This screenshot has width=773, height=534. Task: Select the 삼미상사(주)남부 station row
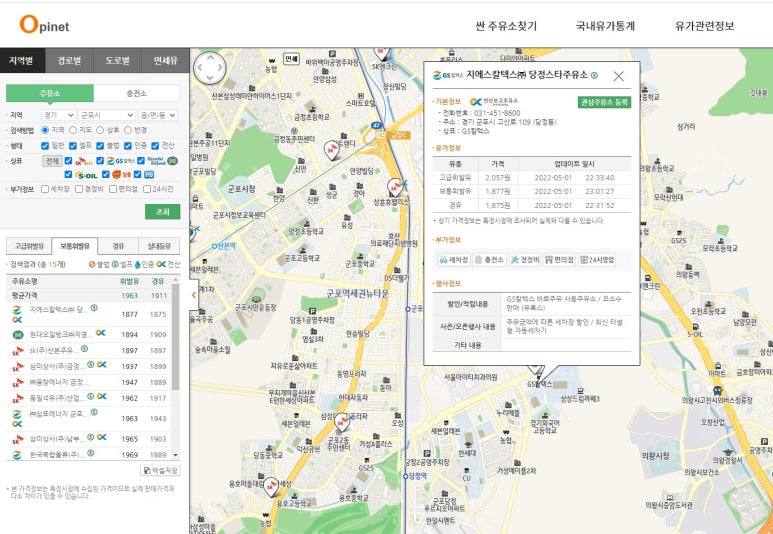89,438
